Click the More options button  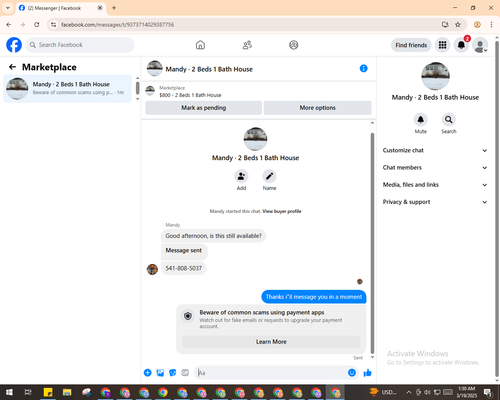pyautogui.click(x=317, y=108)
